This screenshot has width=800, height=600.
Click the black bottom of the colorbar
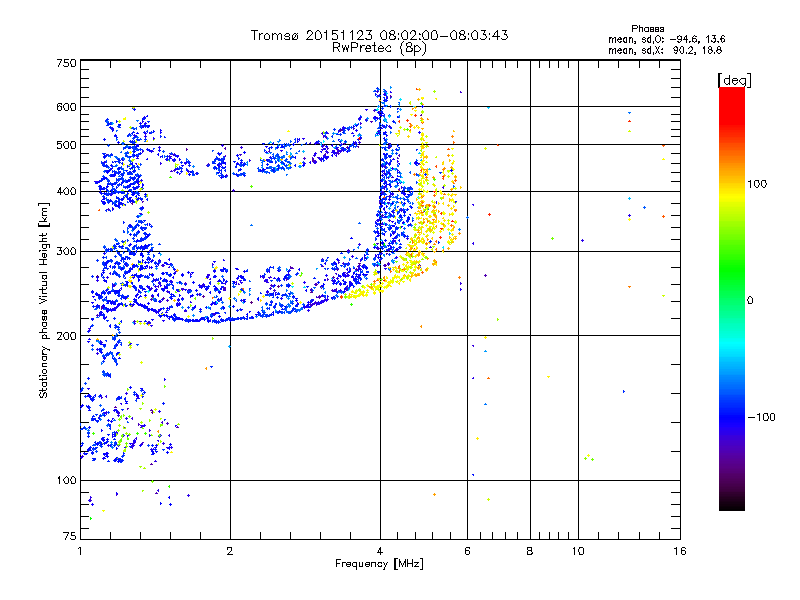point(732,503)
